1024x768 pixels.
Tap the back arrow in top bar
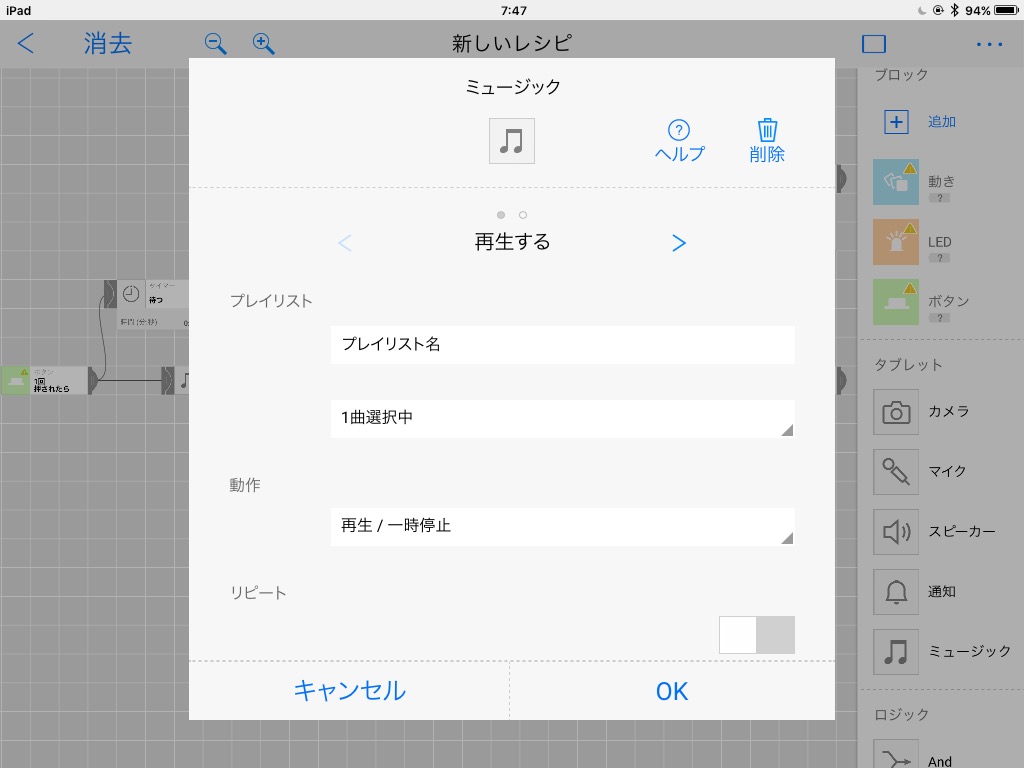[25, 44]
